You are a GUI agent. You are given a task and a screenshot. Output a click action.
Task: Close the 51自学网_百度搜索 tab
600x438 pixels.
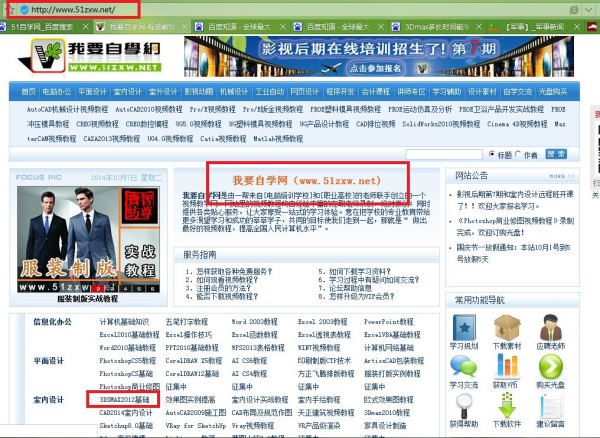click(86, 26)
